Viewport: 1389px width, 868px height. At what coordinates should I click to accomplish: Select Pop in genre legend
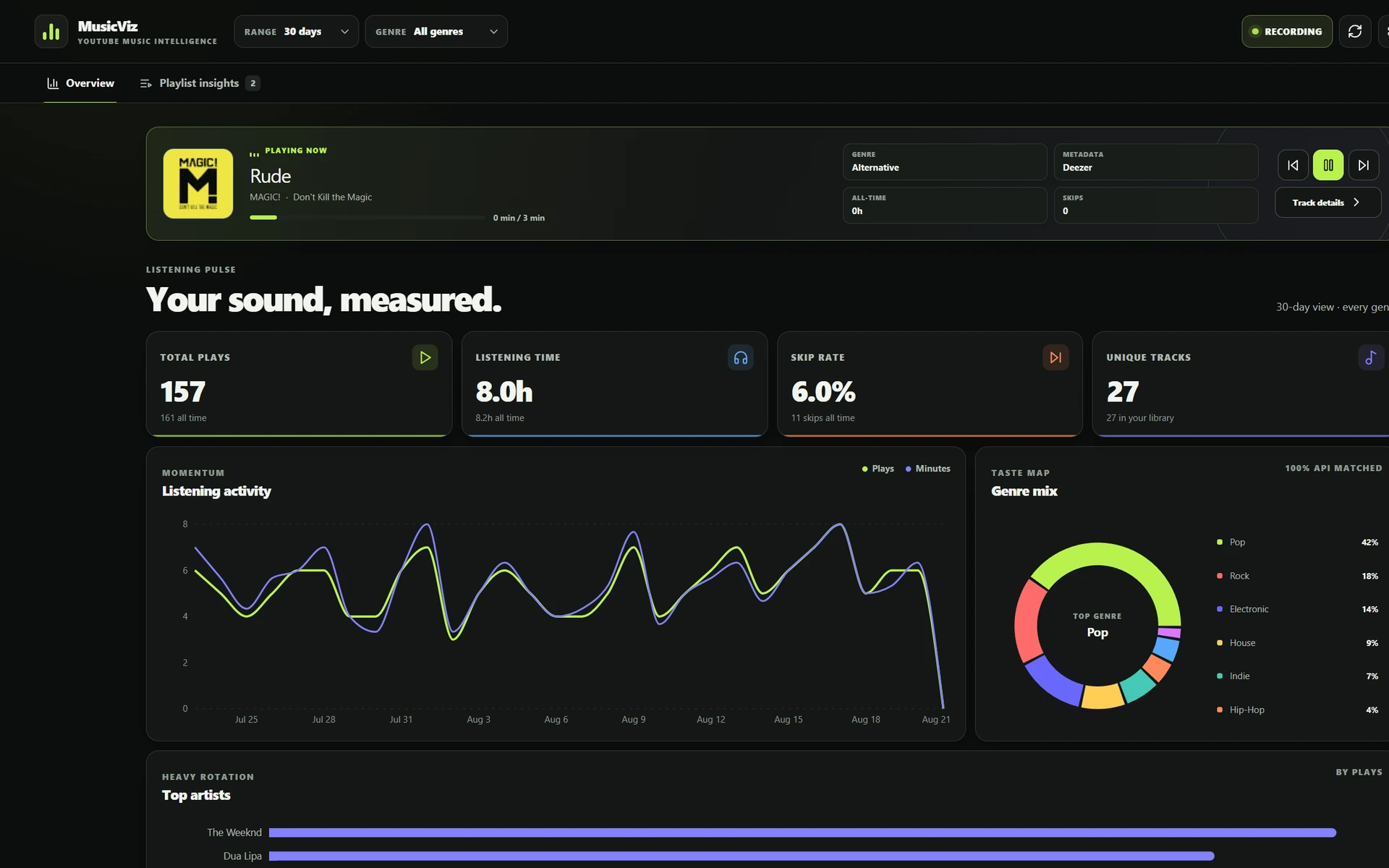pyautogui.click(x=1298, y=542)
